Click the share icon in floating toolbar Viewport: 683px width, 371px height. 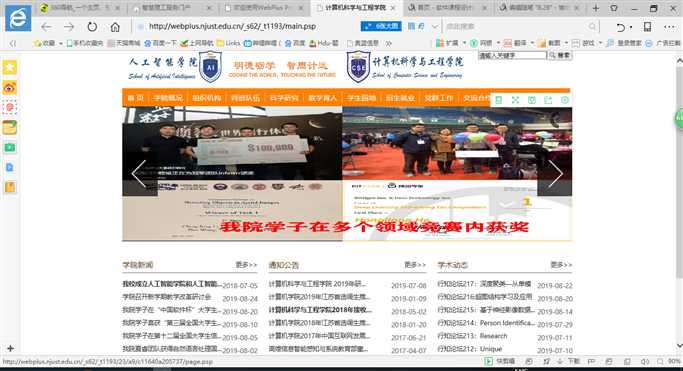click(548, 100)
